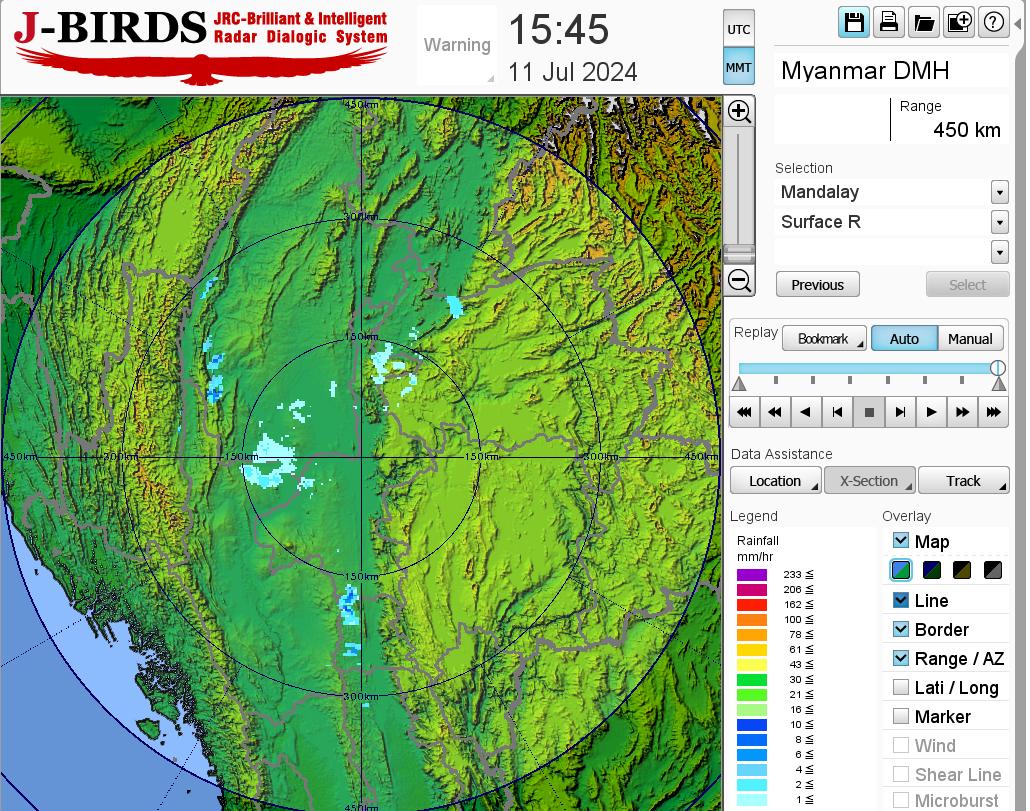Click the Help question mark icon

[x=993, y=22]
